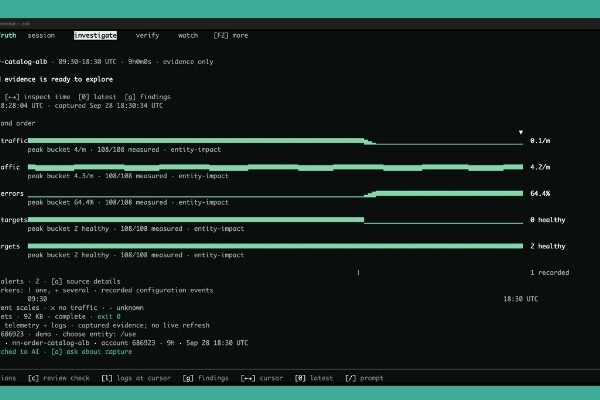Go to the watch tab
600x400 pixels.
coord(188,36)
